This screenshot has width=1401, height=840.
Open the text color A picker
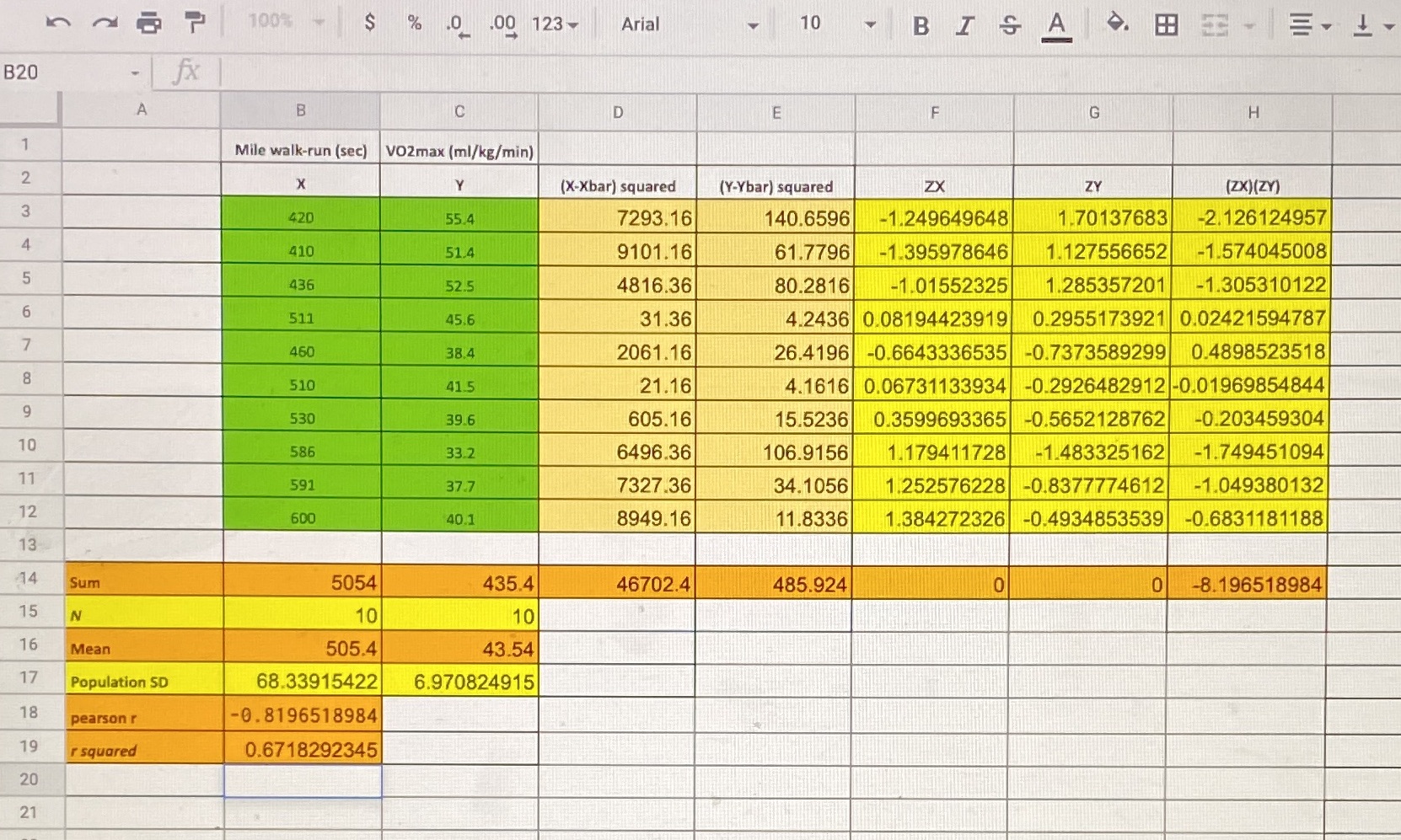(x=1055, y=25)
